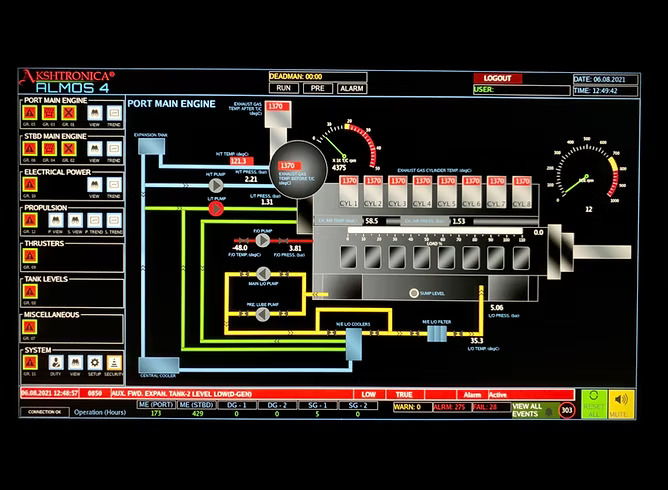Click the CONNECTION OK status indicator
Image resolution: width=668 pixels, height=490 pixels.
coord(45,412)
